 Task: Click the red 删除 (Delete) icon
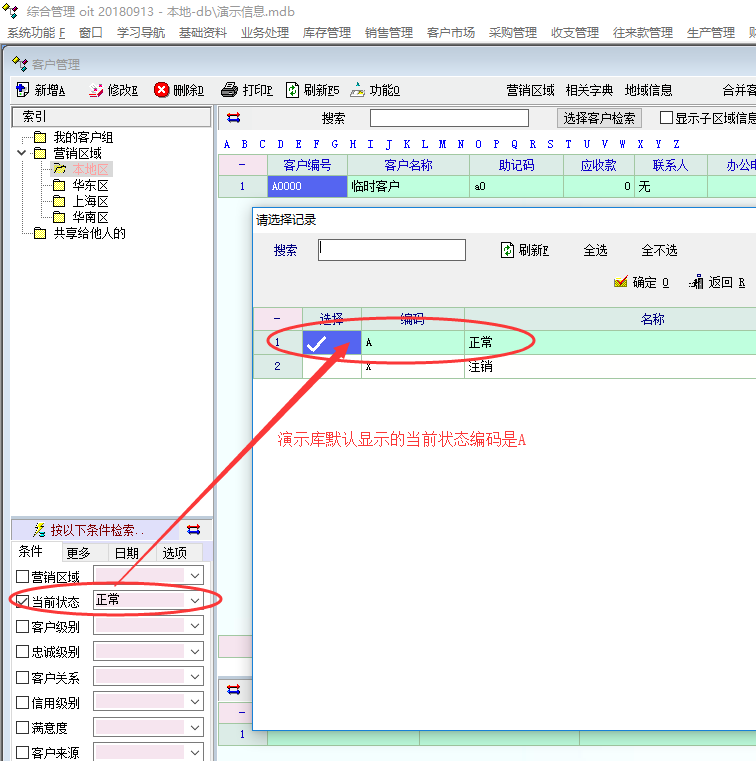(162, 91)
